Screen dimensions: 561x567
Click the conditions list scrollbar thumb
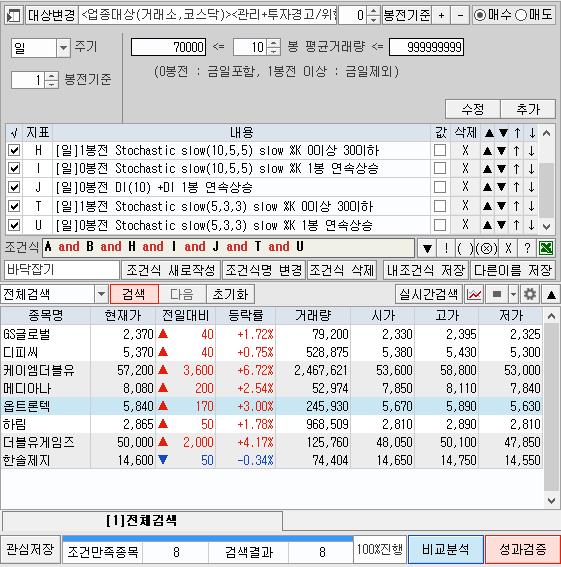(x=547, y=191)
